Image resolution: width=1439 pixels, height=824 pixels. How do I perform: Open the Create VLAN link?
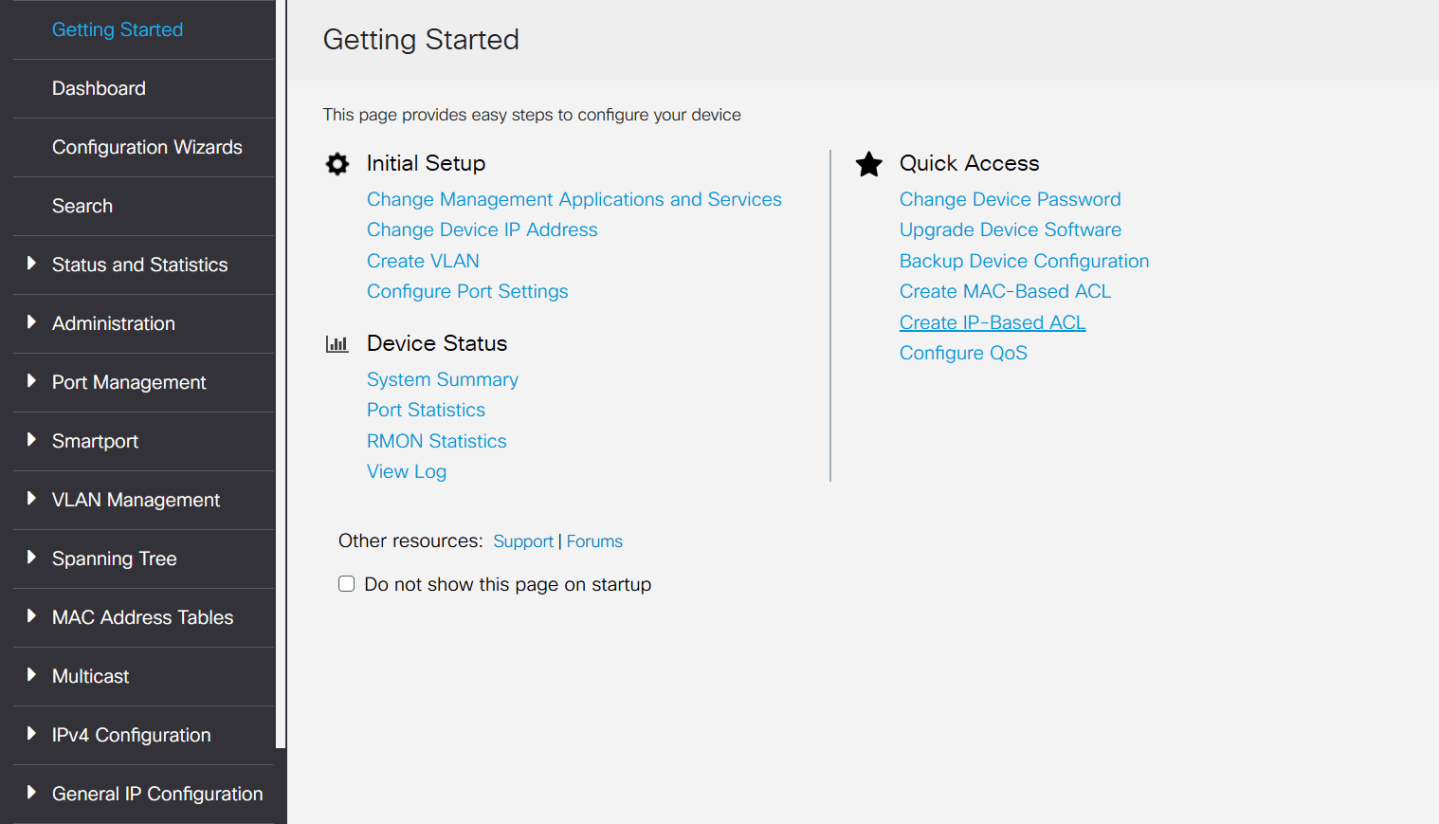pyautogui.click(x=423, y=261)
